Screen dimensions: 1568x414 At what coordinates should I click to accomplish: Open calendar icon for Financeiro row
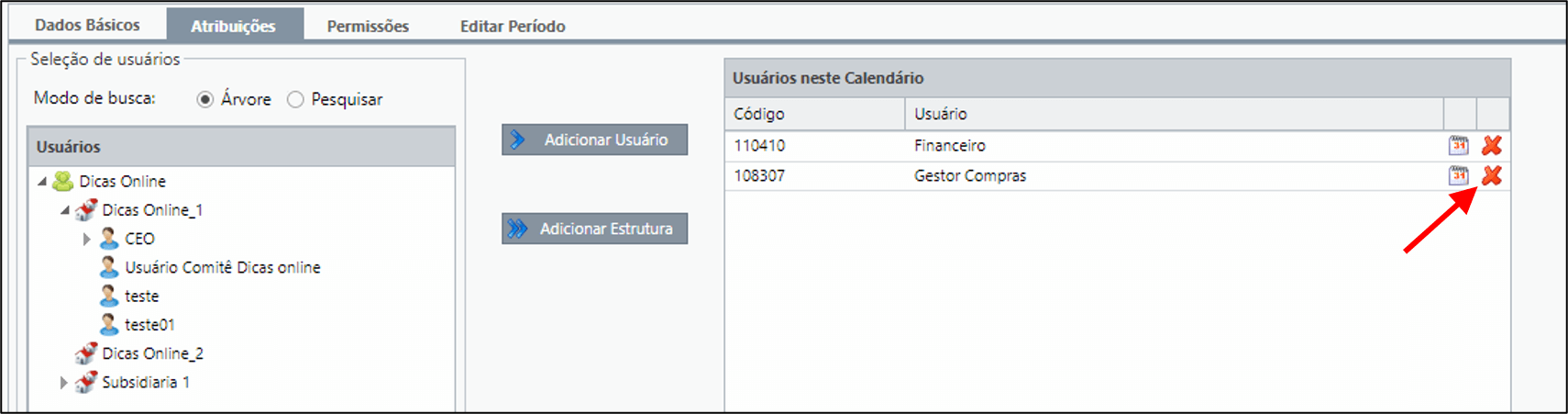(x=1459, y=145)
